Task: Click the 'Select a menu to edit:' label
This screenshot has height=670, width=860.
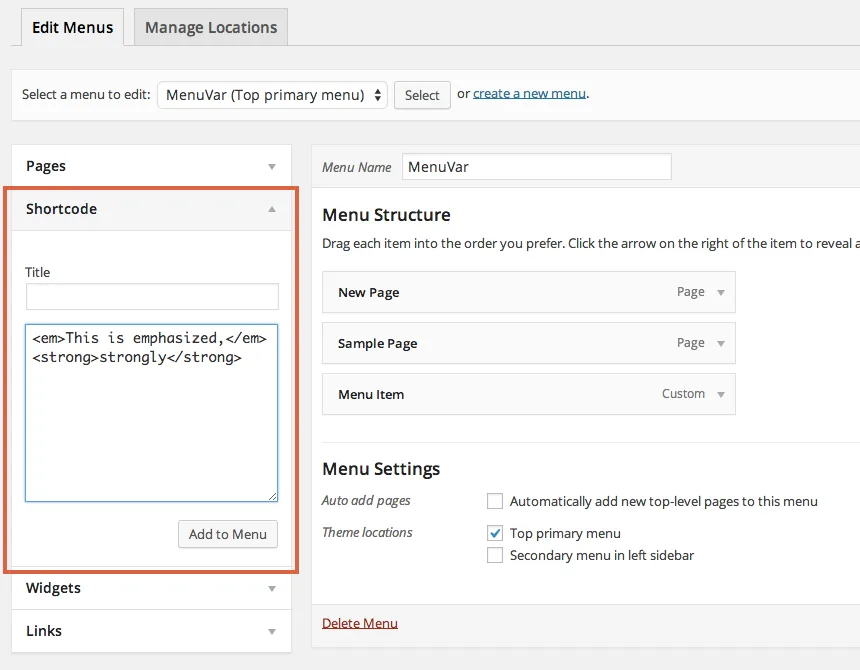Action: (x=86, y=94)
